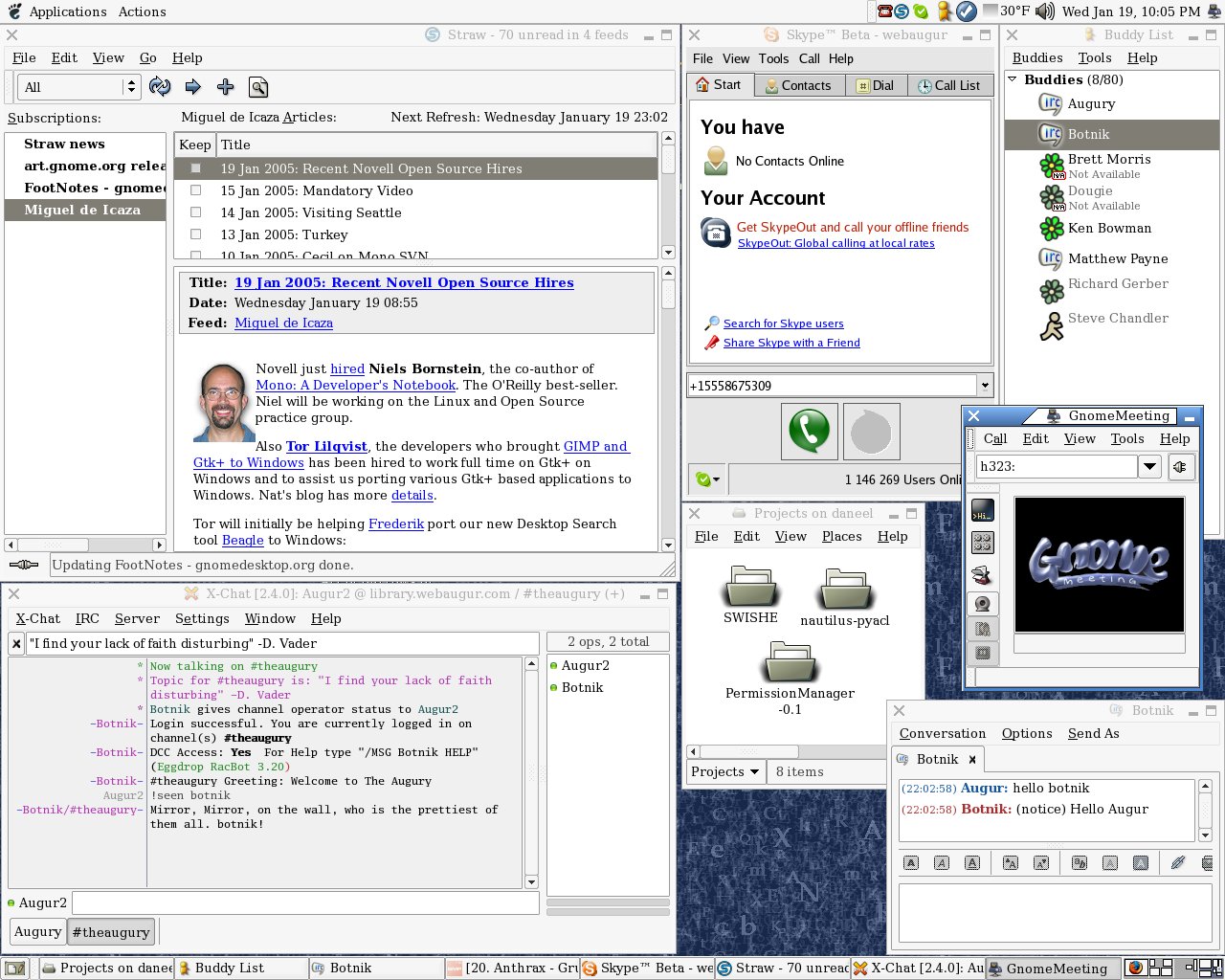Viewport: 1225px width, 980px height.
Task: Click the SkypeOut telephone icon in Your Account
Action: tap(716, 233)
